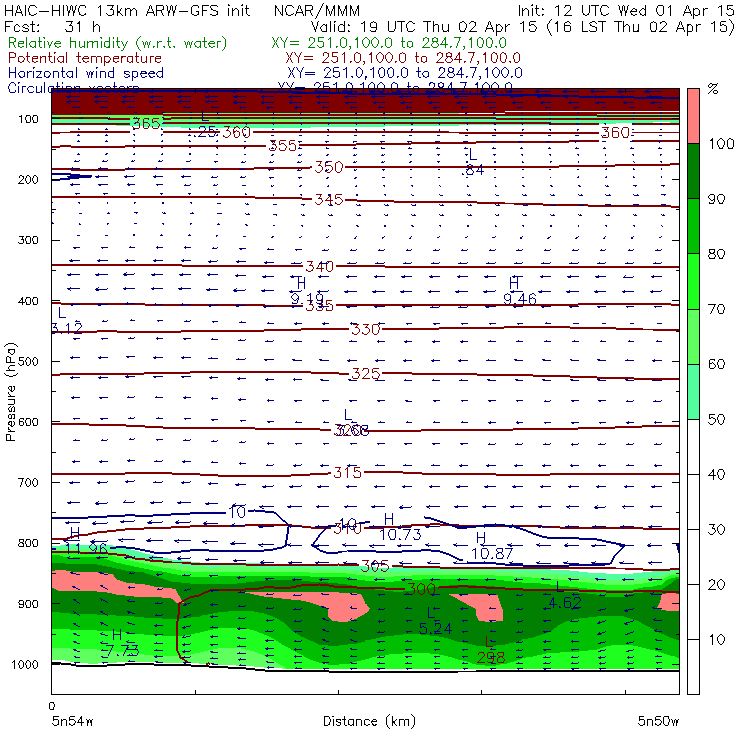The width and height of the screenshot is (740, 740).
Task: Click the 305 isentrope contour label
Action: (375, 566)
